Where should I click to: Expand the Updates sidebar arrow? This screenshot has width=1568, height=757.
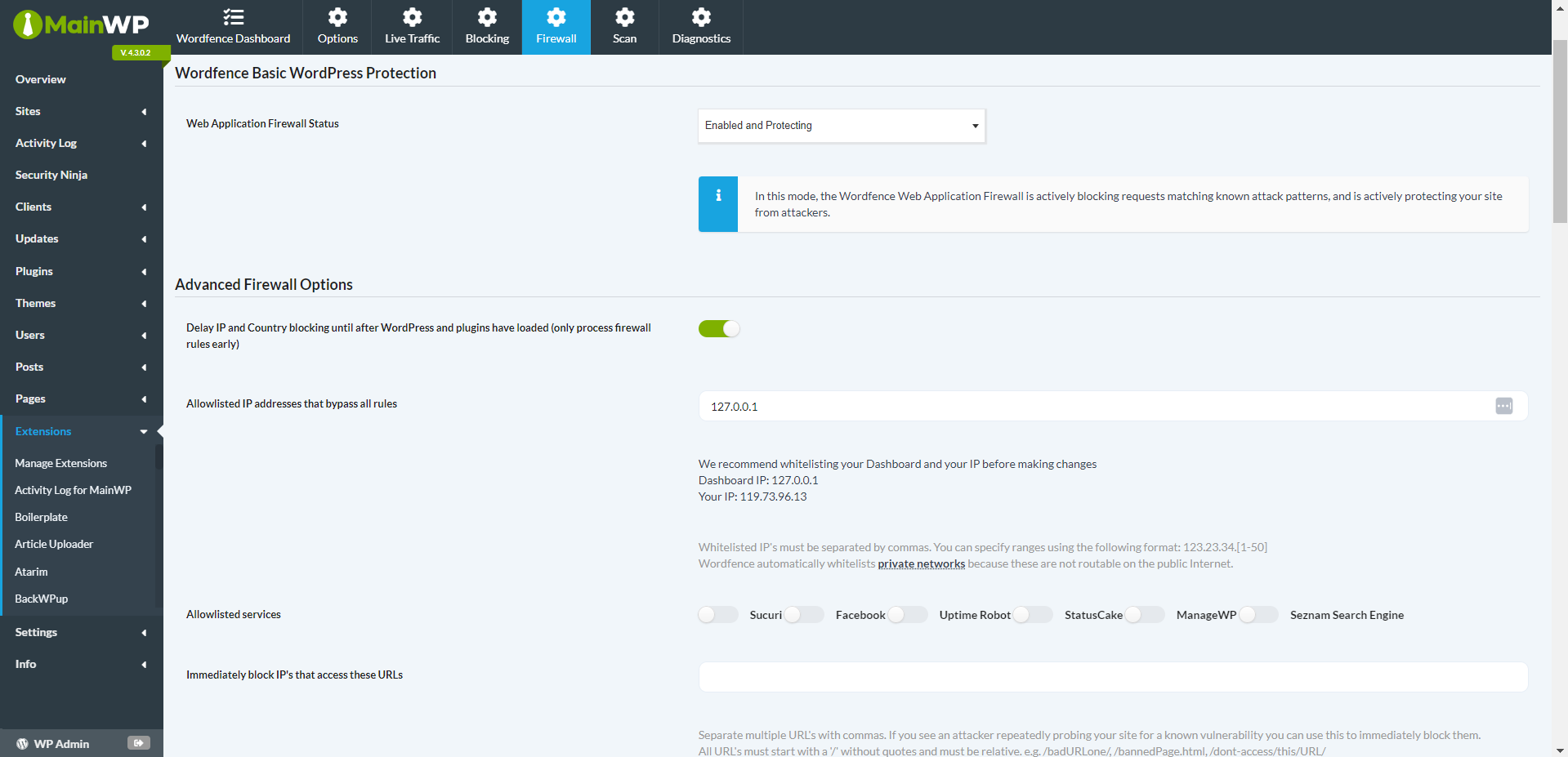coord(144,239)
